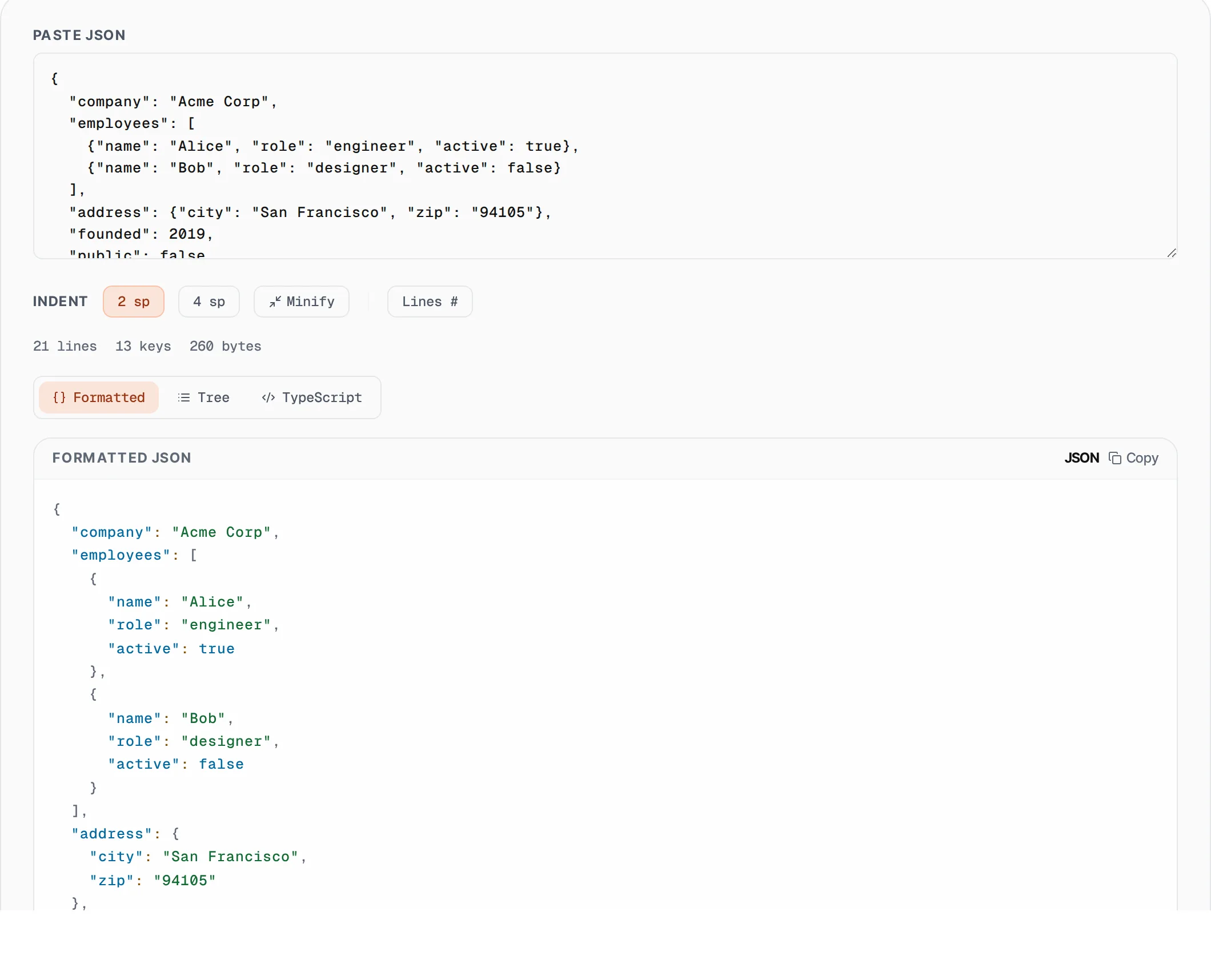This screenshot has height=980, width=1211.
Task: Click "Bob" value in formatted output
Action: coord(203,718)
